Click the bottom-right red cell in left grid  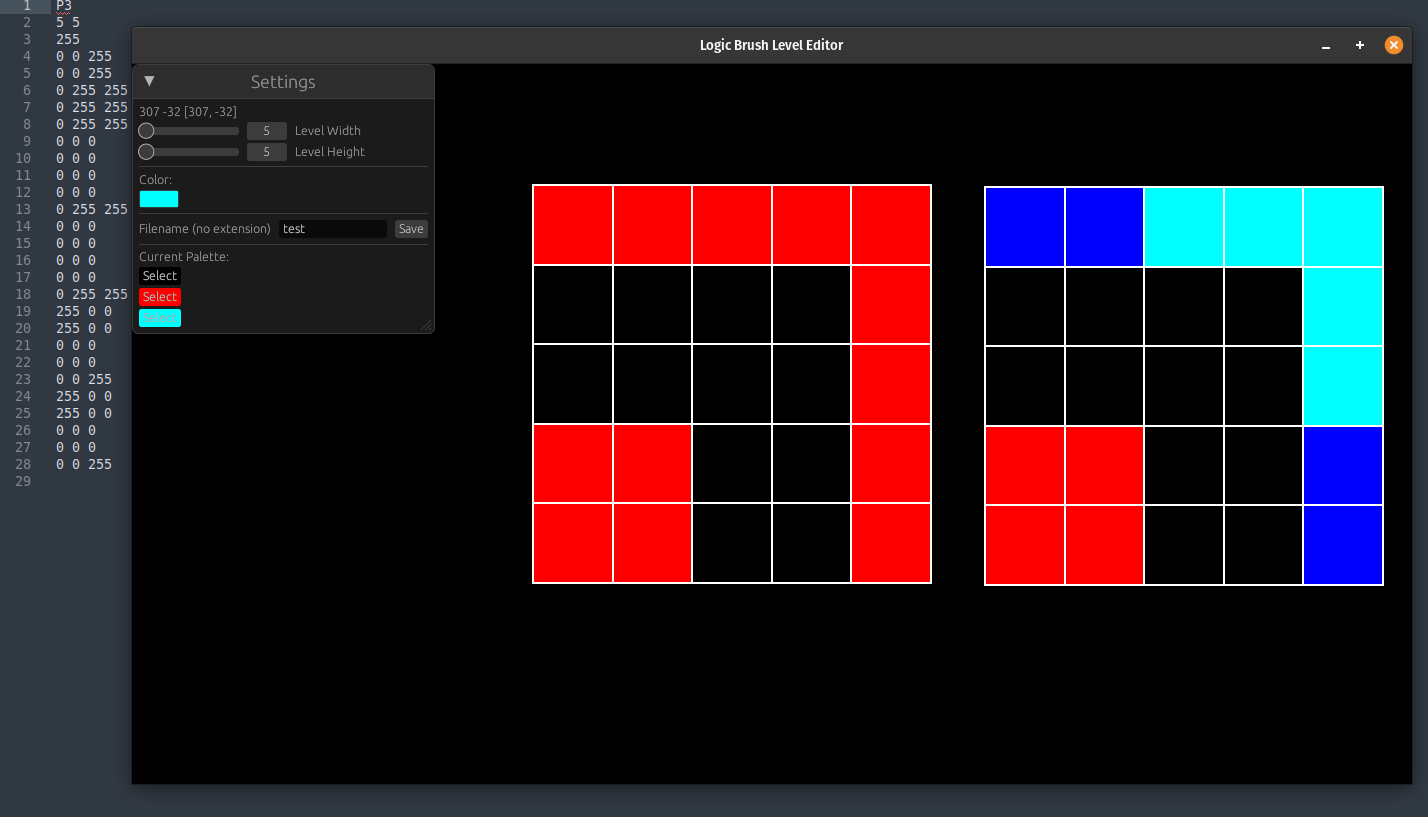[891, 543]
